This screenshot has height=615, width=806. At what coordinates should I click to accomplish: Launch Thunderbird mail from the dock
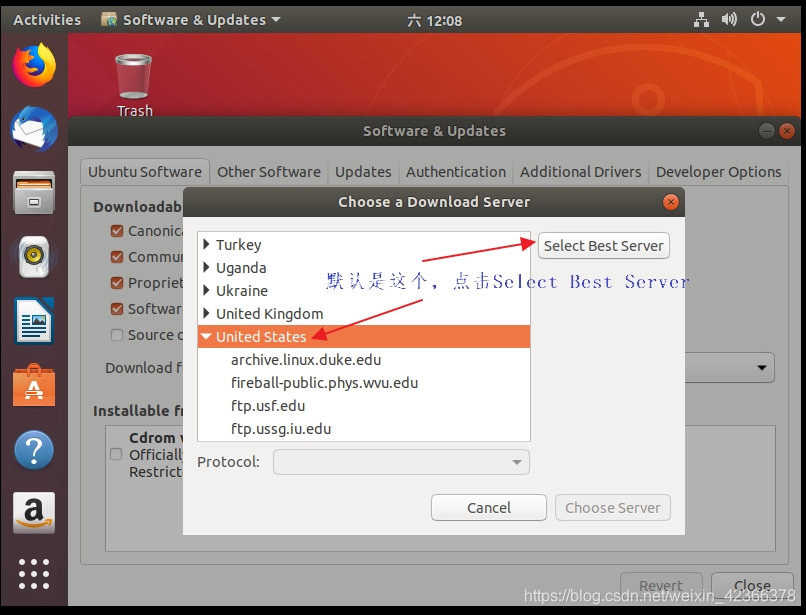[34, 129]
